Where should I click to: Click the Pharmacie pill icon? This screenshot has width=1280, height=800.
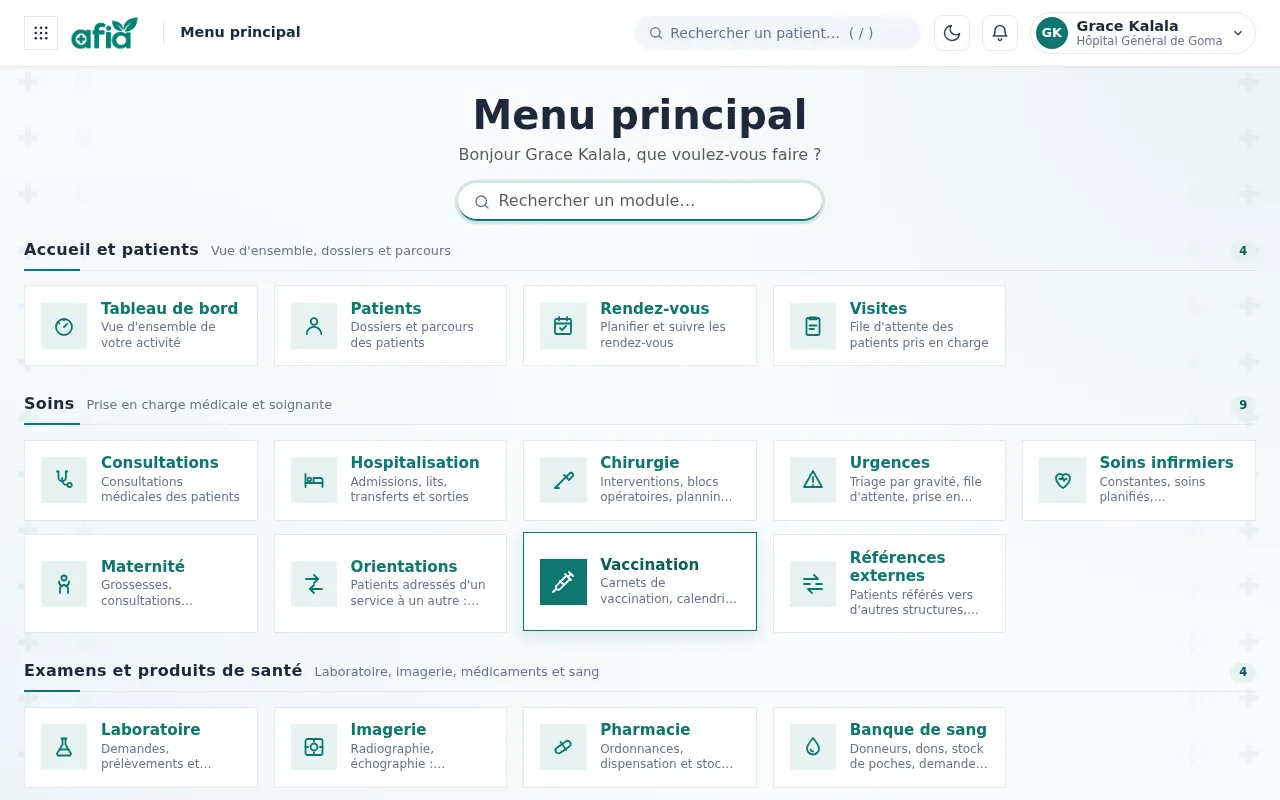point(563,747)
